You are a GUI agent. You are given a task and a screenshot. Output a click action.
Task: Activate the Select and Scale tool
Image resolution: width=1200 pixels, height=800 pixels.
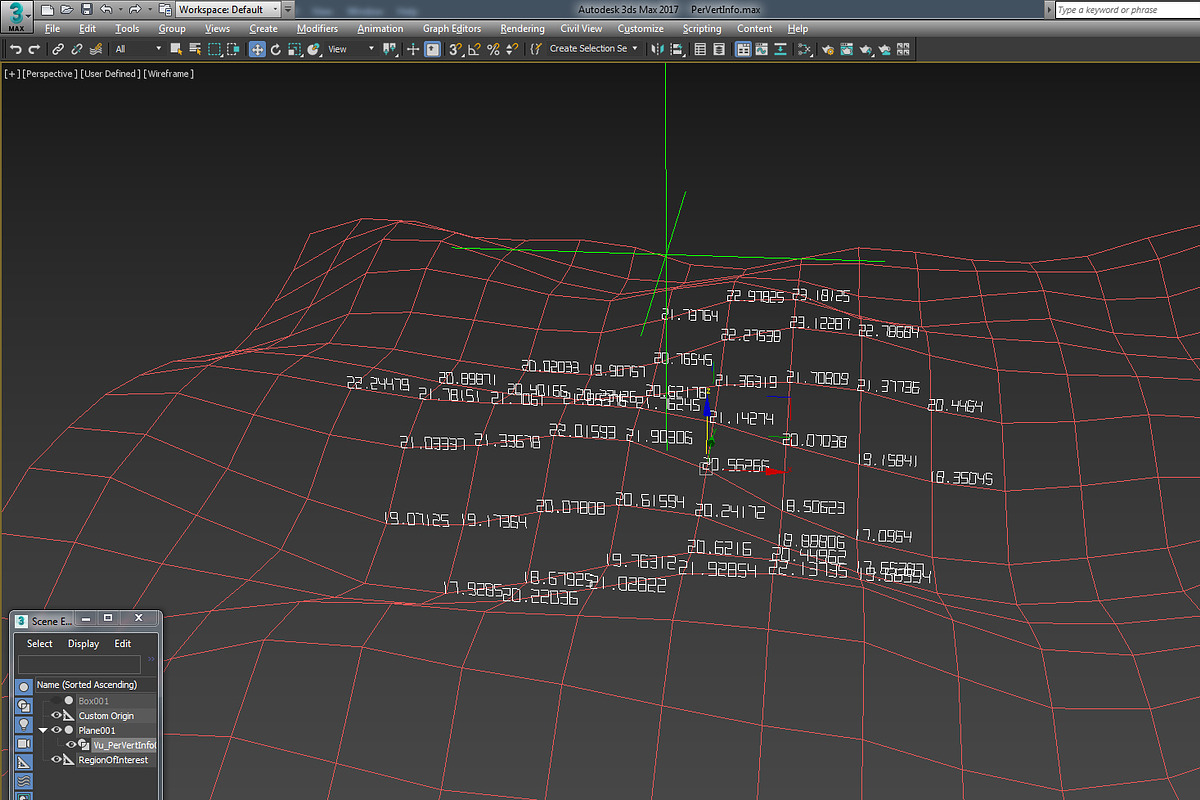pyautogui.click(x=294, y=49)
